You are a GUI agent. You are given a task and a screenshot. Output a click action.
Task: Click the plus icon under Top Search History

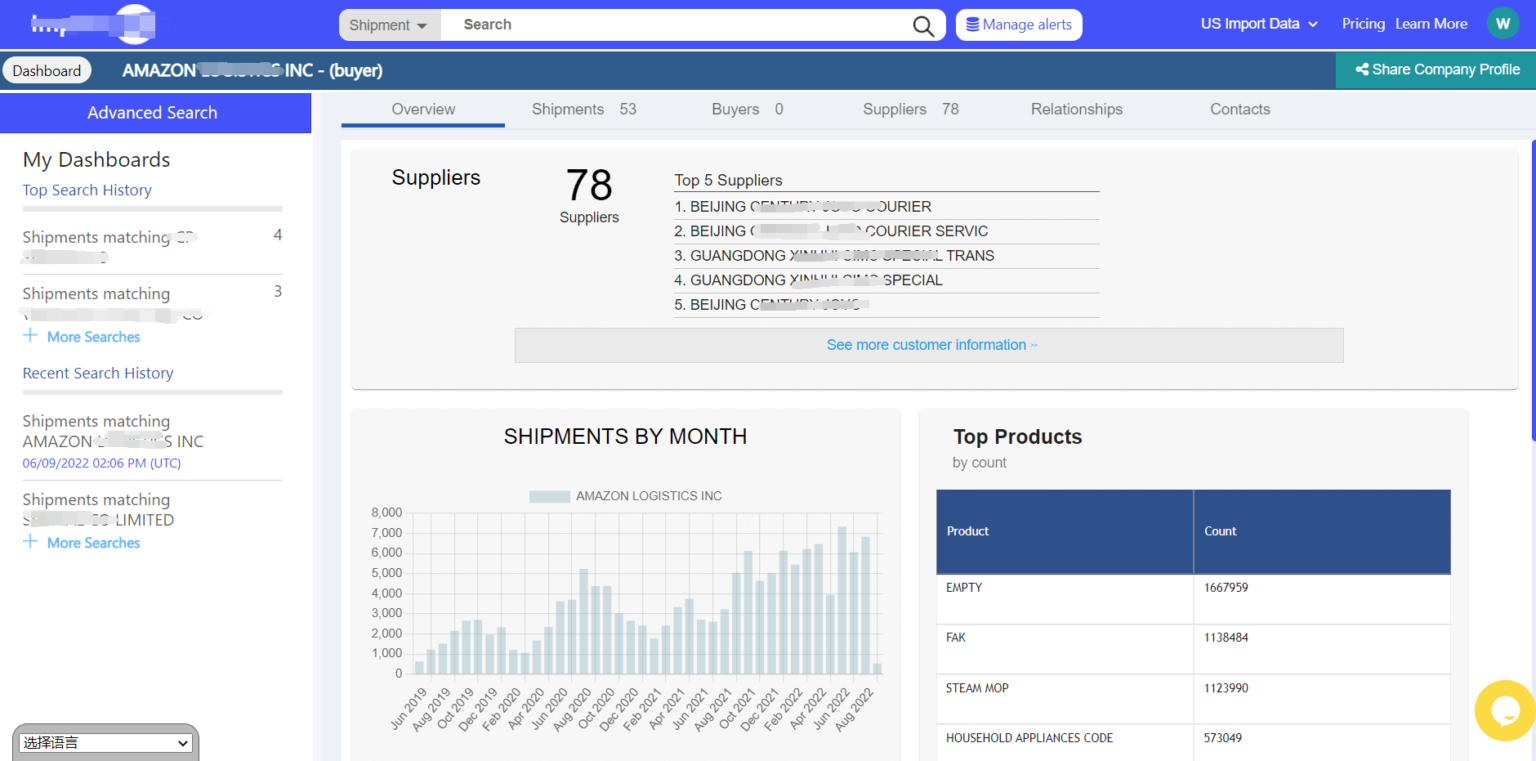coord(31,336)
